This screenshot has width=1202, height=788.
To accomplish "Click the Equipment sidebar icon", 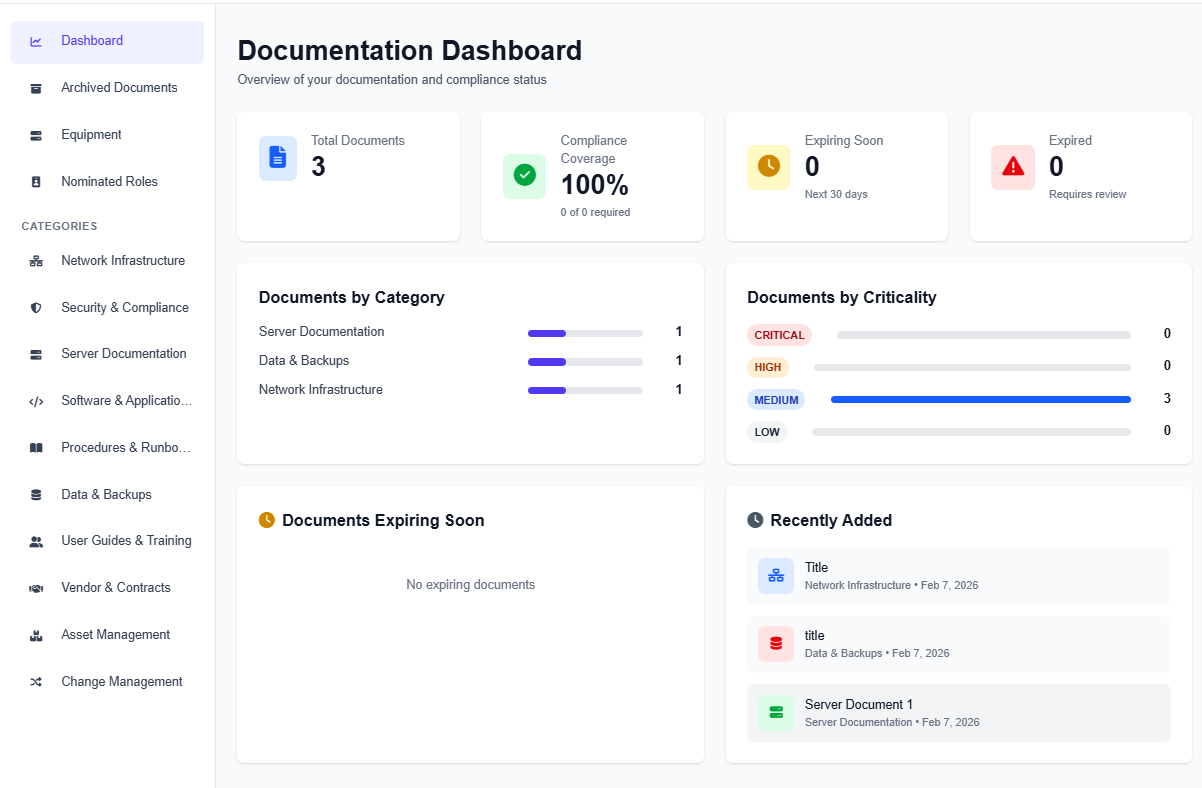I will click(x=36, y=134).
